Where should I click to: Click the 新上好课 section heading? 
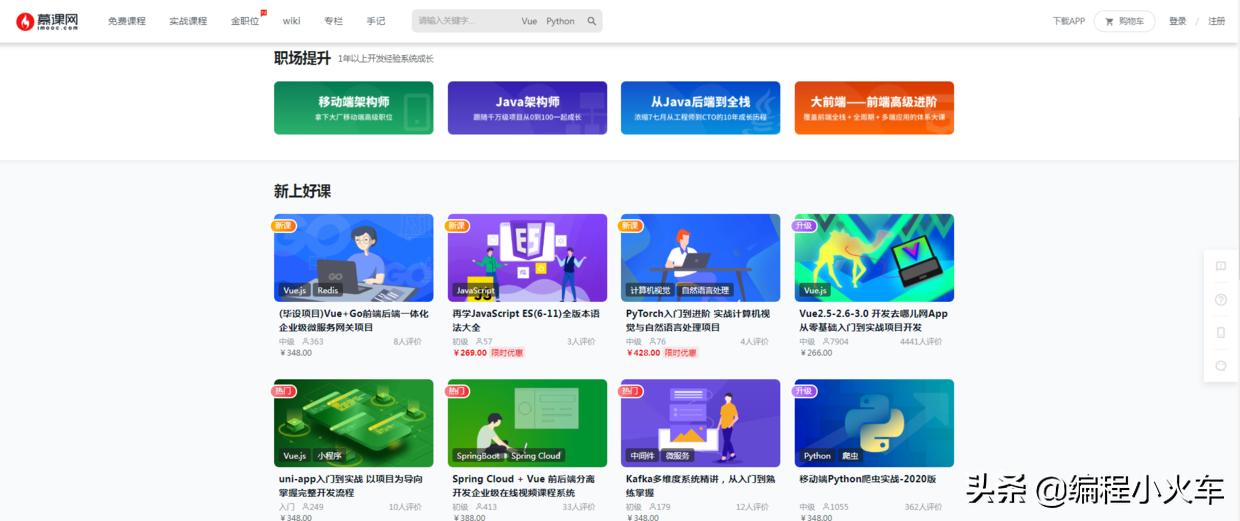pyautogui.click(x=302, y=191)
